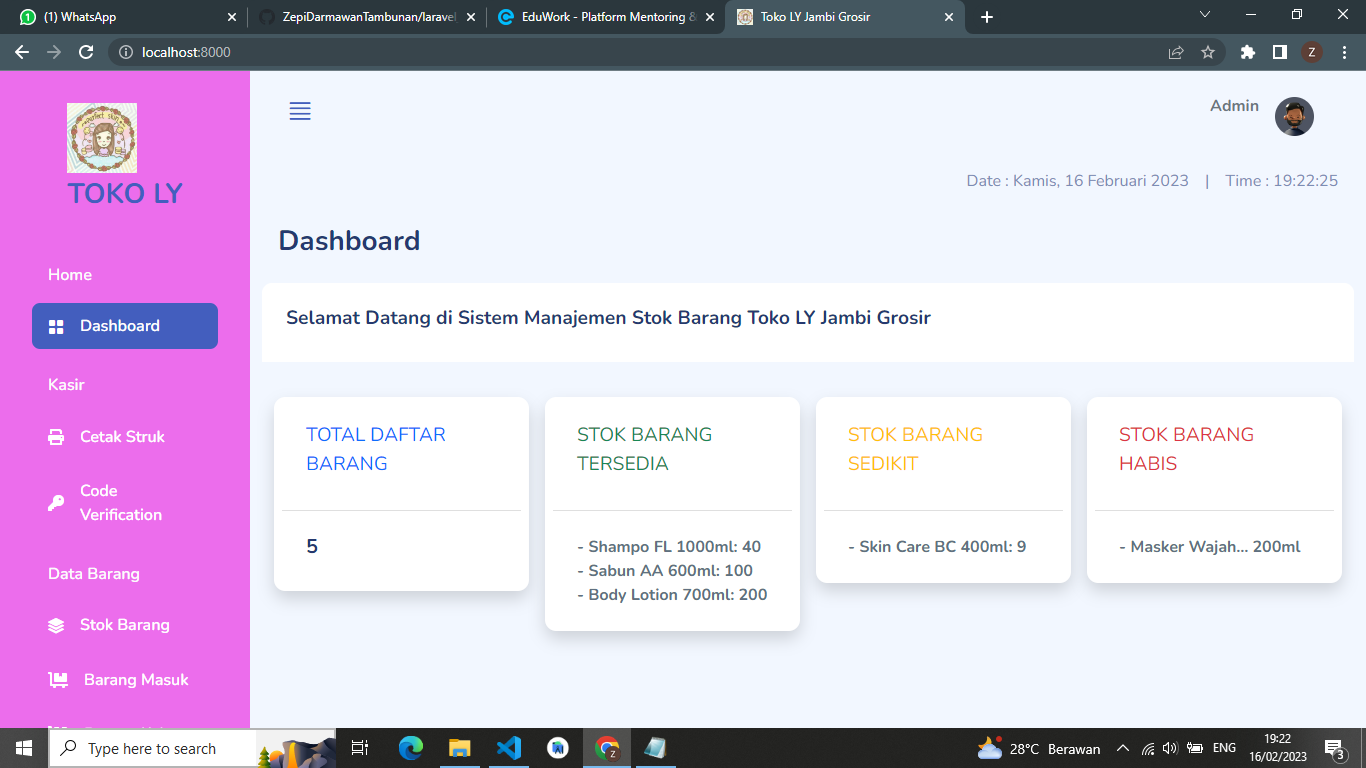Mute audio via the speaker tray icon
This screenshot has height=768, width=1366.
tap(1170, 748)
